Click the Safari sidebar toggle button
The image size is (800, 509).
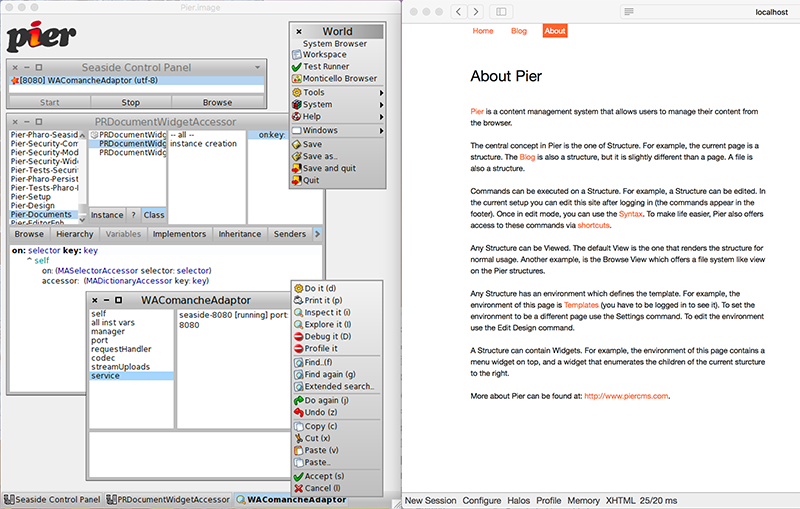pos(501,12)
